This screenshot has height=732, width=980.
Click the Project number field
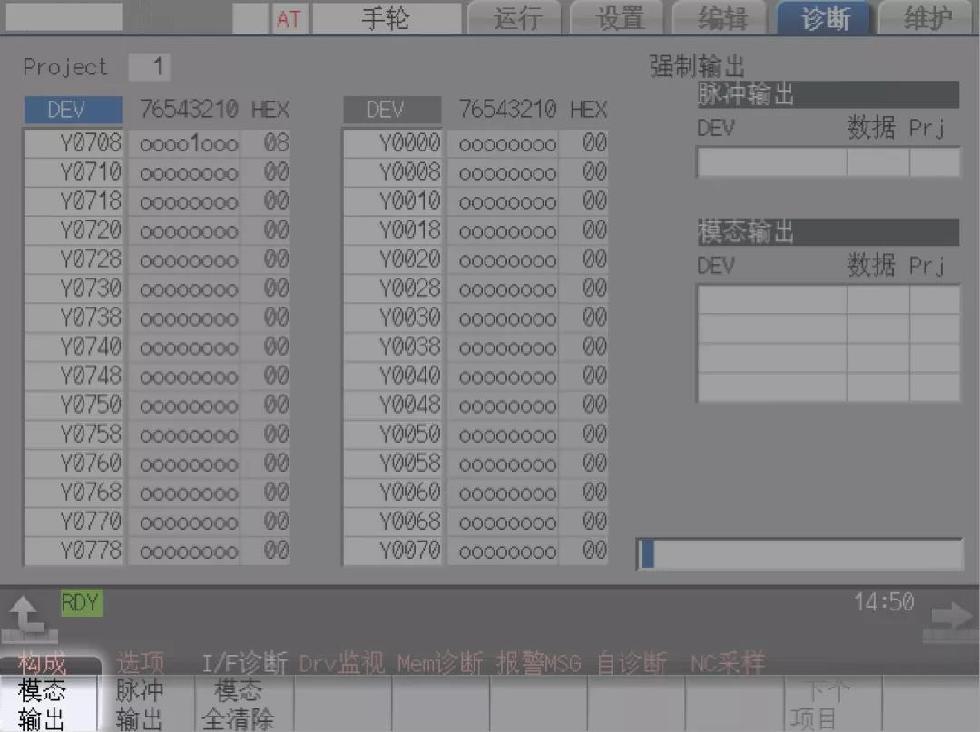pos(150,67)
